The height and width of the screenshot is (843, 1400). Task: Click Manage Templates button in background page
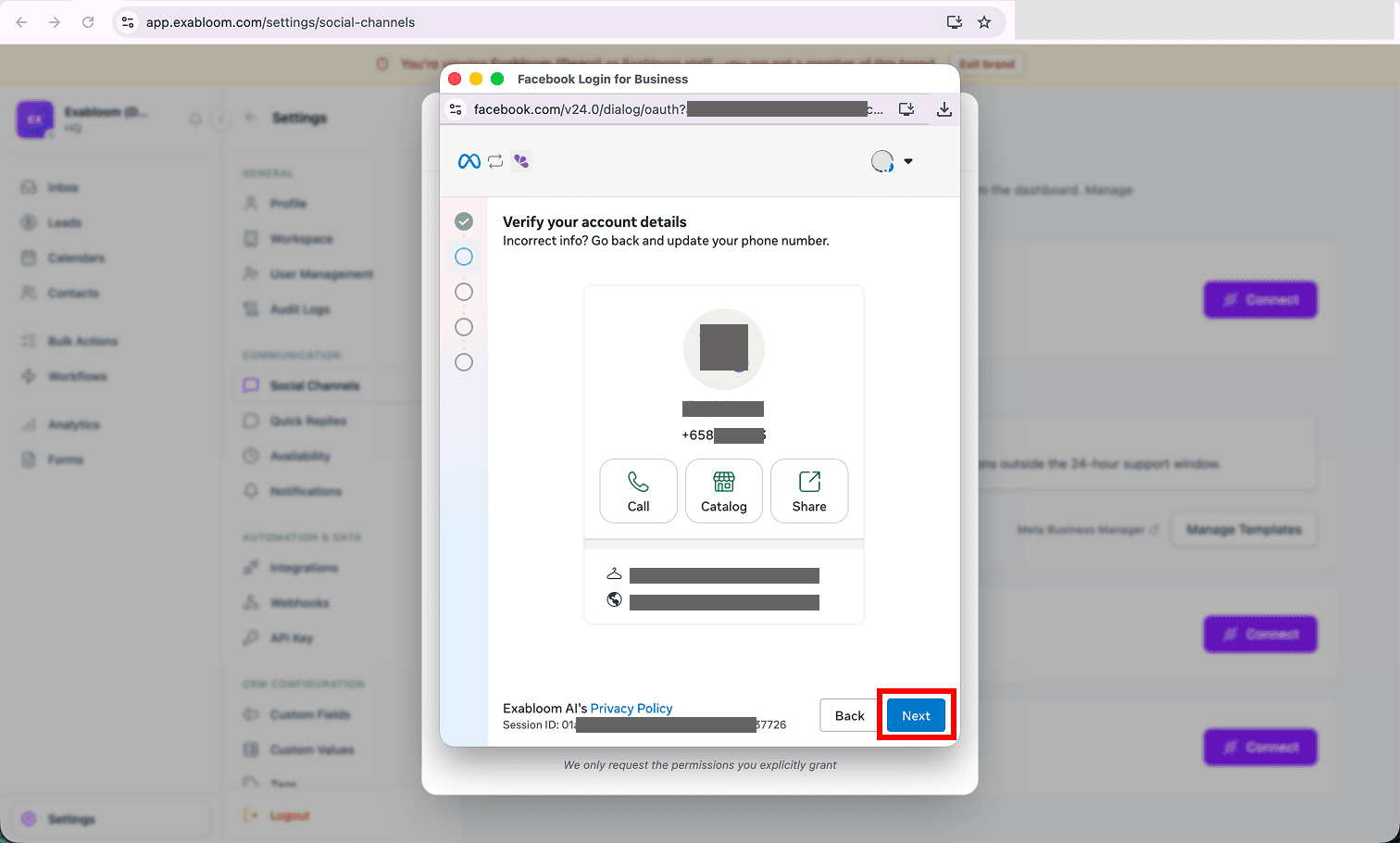pyautogui.click(x=1244, y=530)
